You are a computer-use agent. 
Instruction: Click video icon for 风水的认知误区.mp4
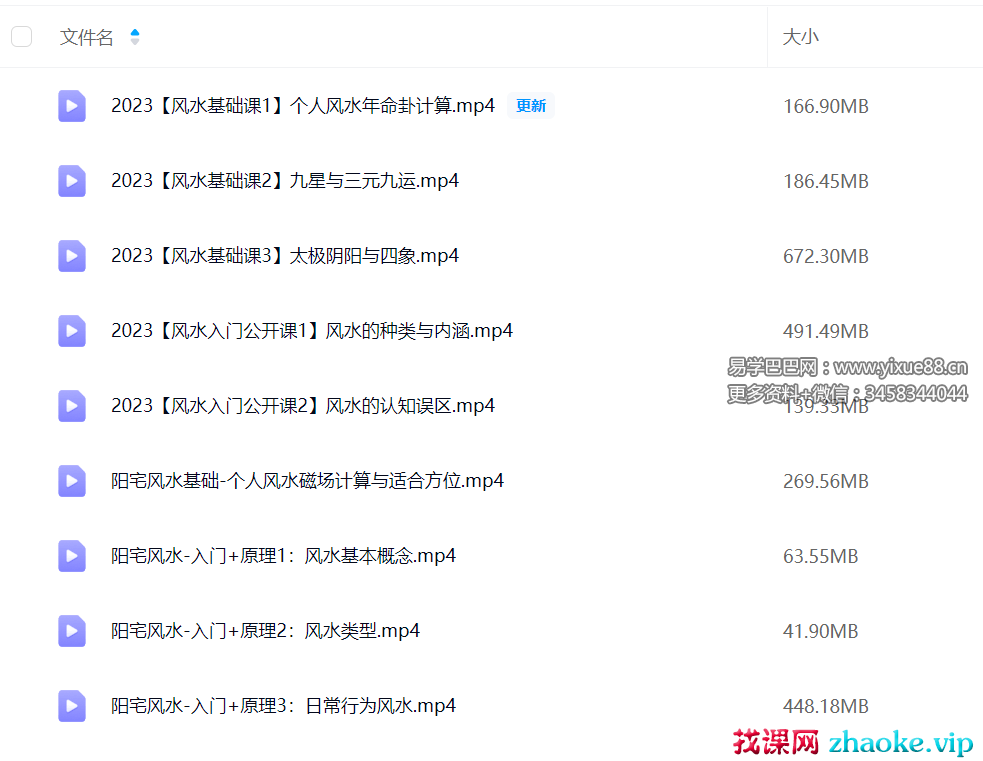coord(71,406)
